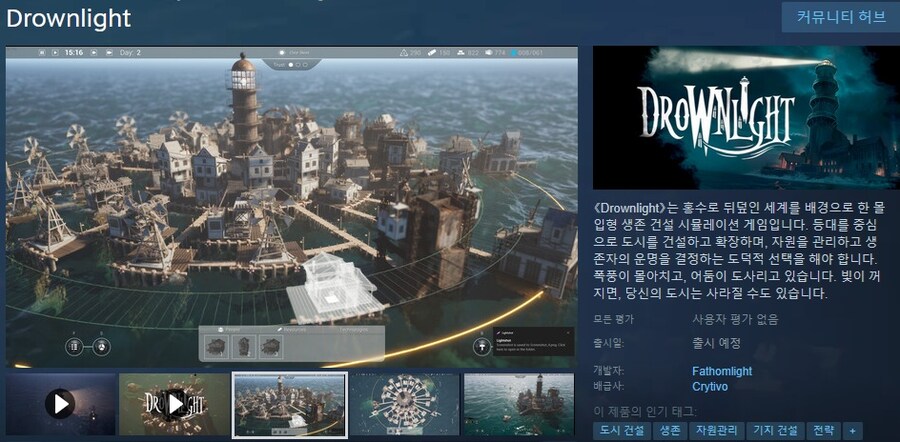Pick the 전략 tag
This screenshot has height=442, width=900.
tap(823, 430)
